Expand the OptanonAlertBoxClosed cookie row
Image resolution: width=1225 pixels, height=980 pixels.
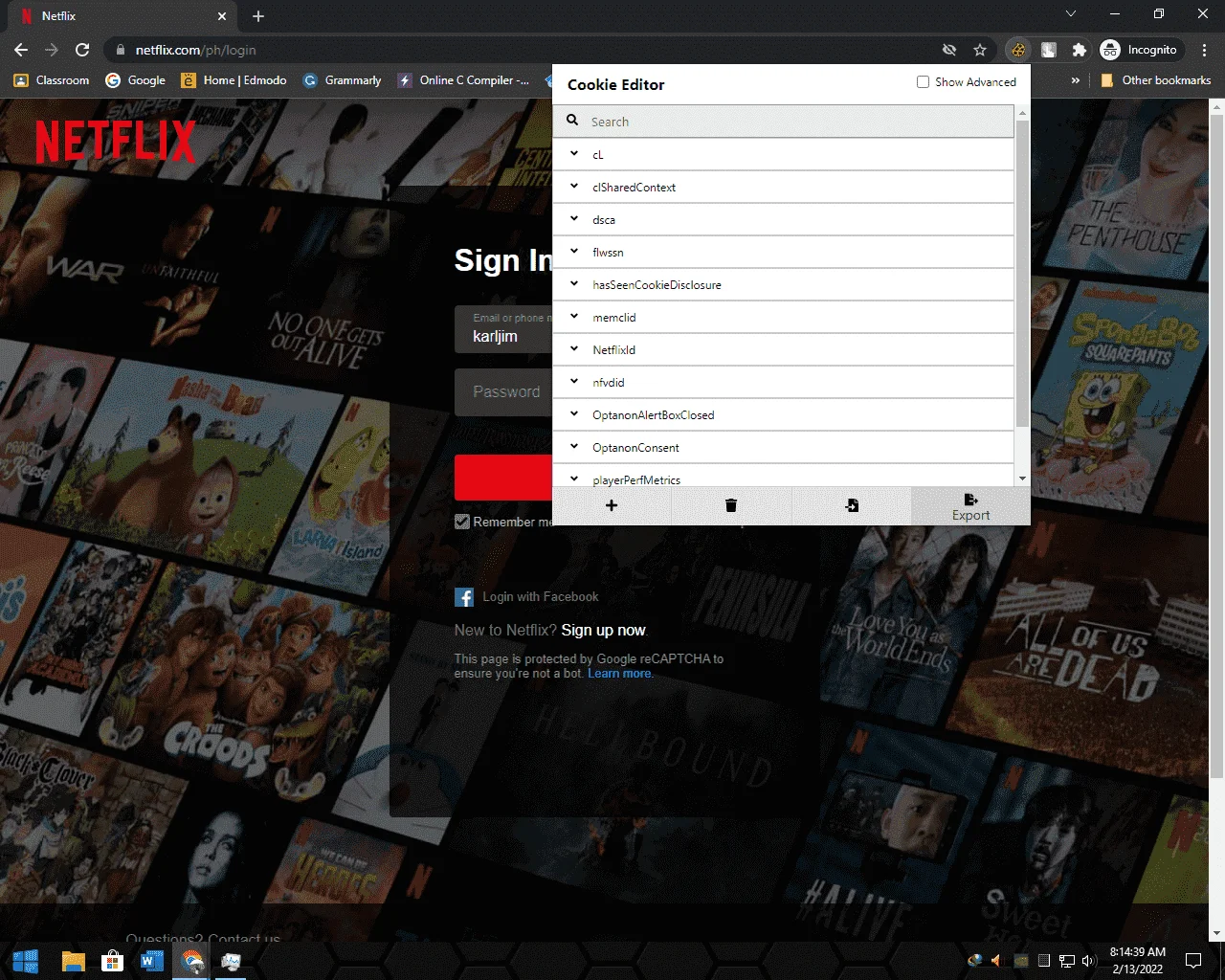coord(783,414)
